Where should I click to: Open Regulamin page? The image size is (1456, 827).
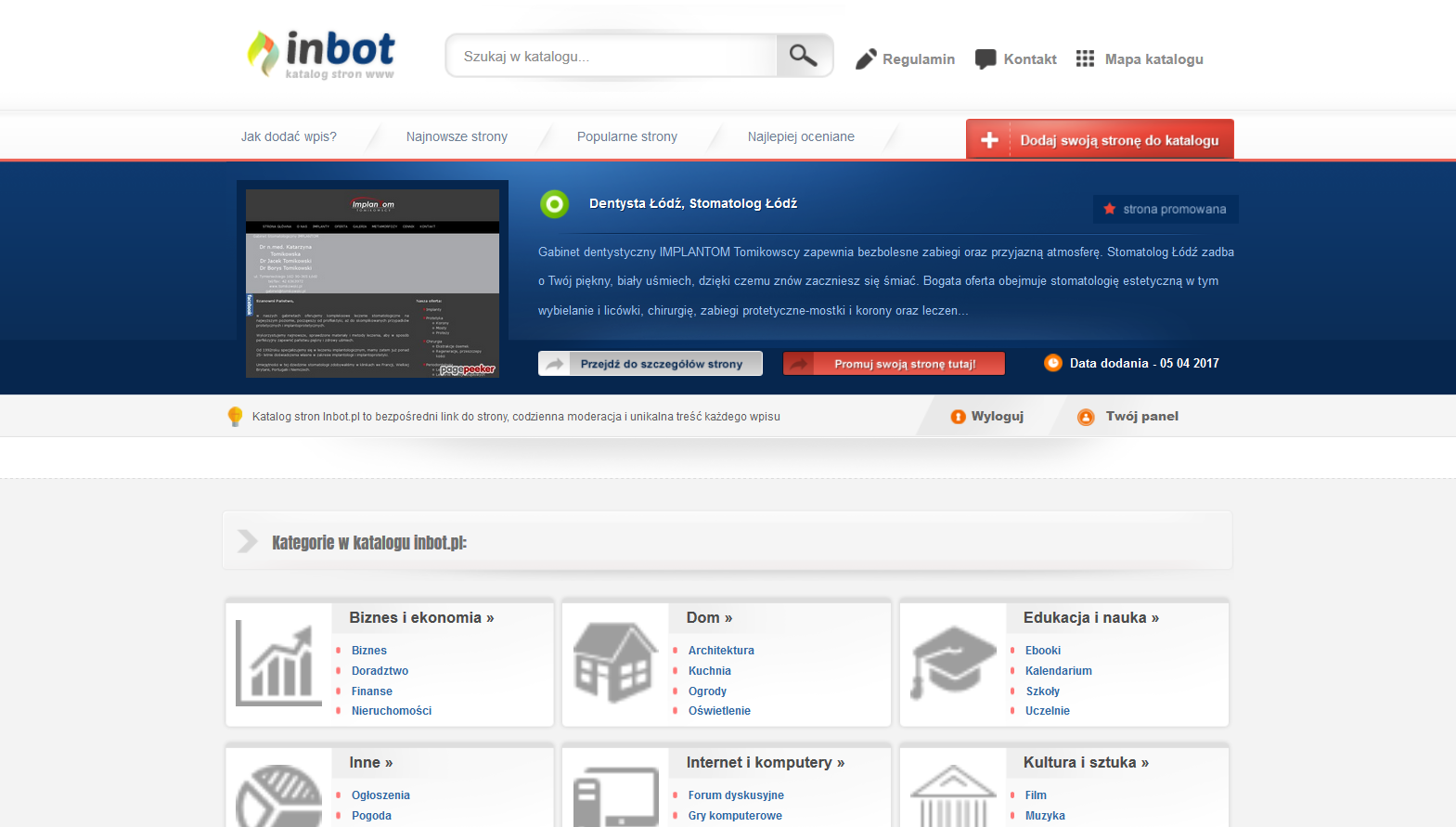coord(919,59)
